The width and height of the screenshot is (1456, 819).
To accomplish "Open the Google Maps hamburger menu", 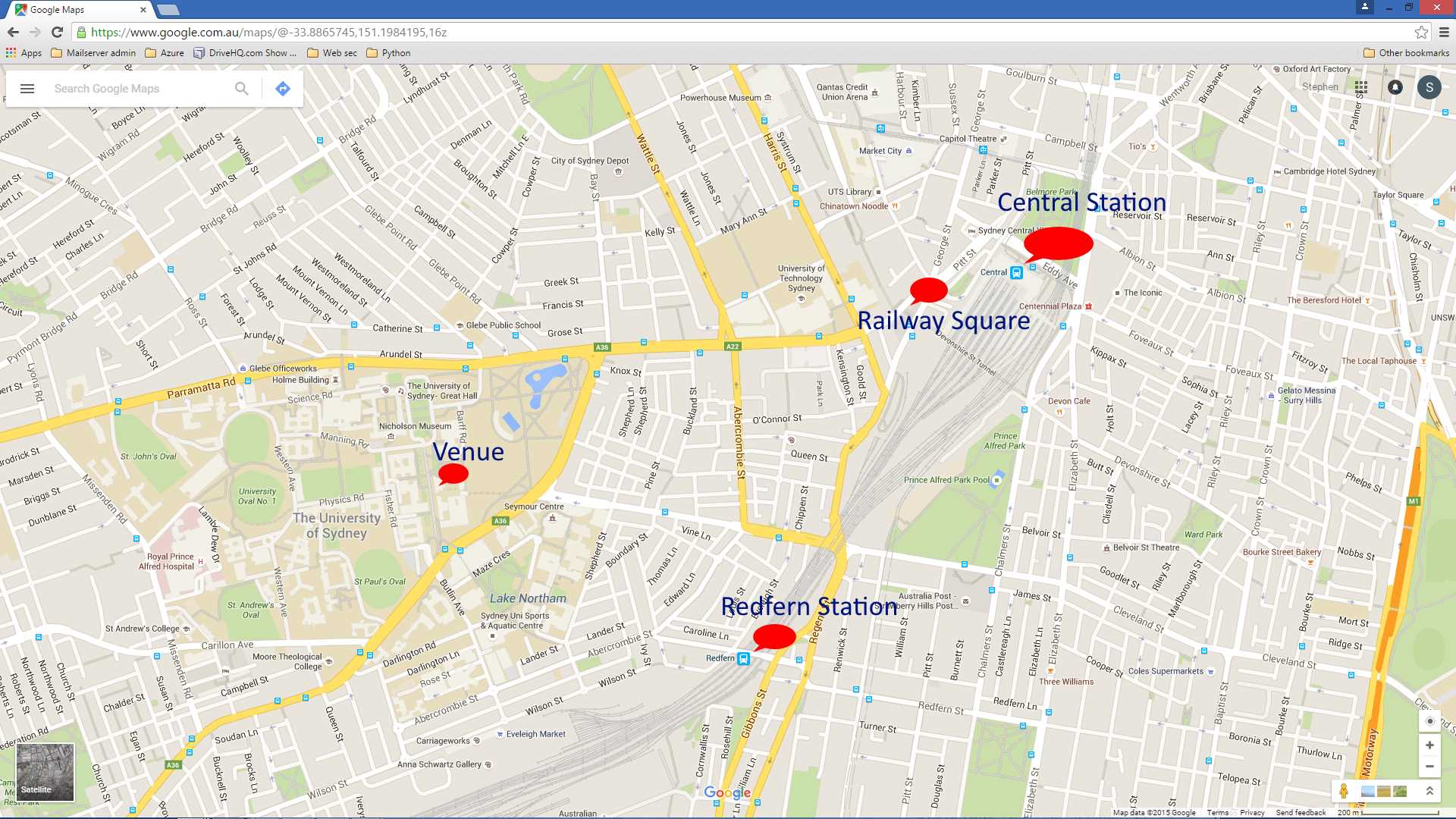I will (27, 89).
